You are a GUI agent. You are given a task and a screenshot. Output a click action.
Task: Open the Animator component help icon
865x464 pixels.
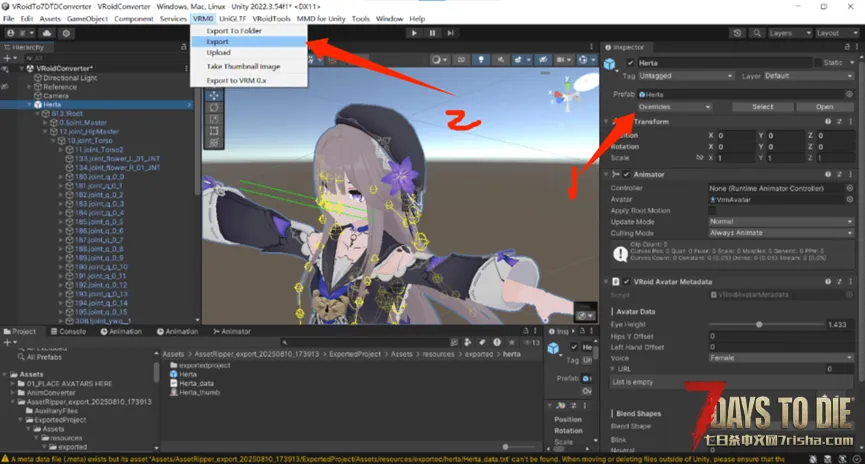tap(828, 174)
